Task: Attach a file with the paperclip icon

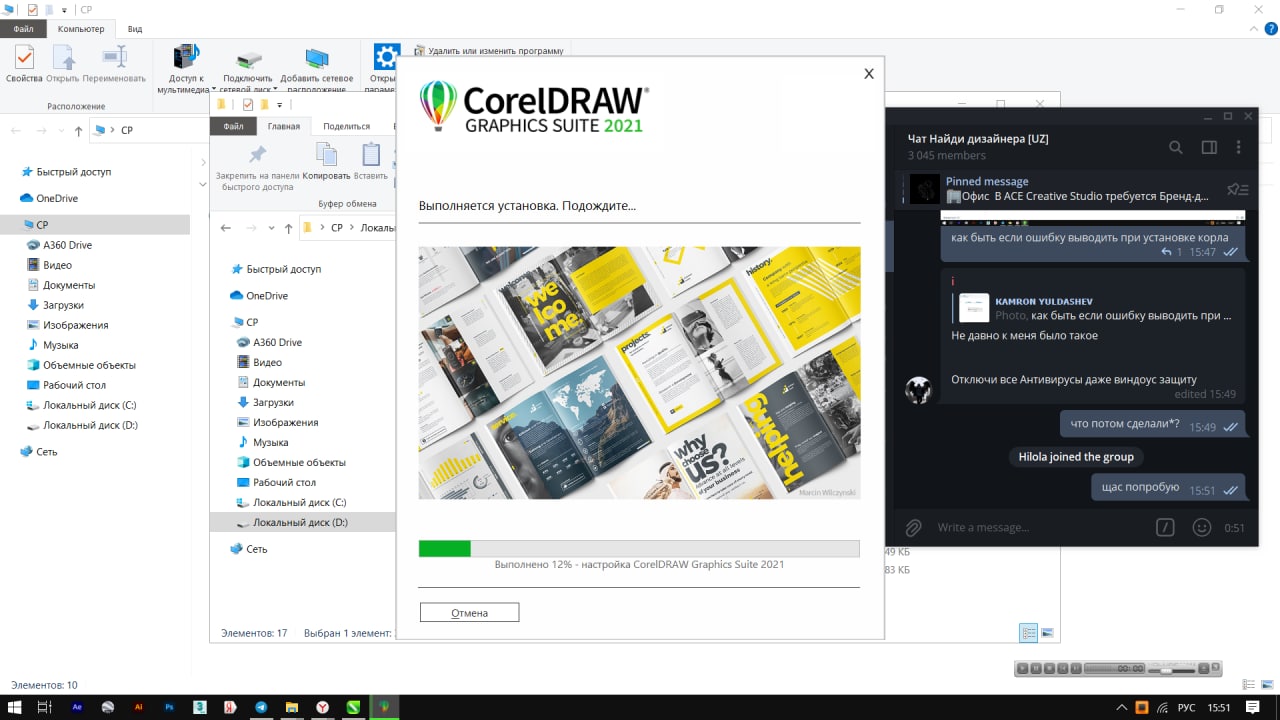Action: tap(913, 527)
